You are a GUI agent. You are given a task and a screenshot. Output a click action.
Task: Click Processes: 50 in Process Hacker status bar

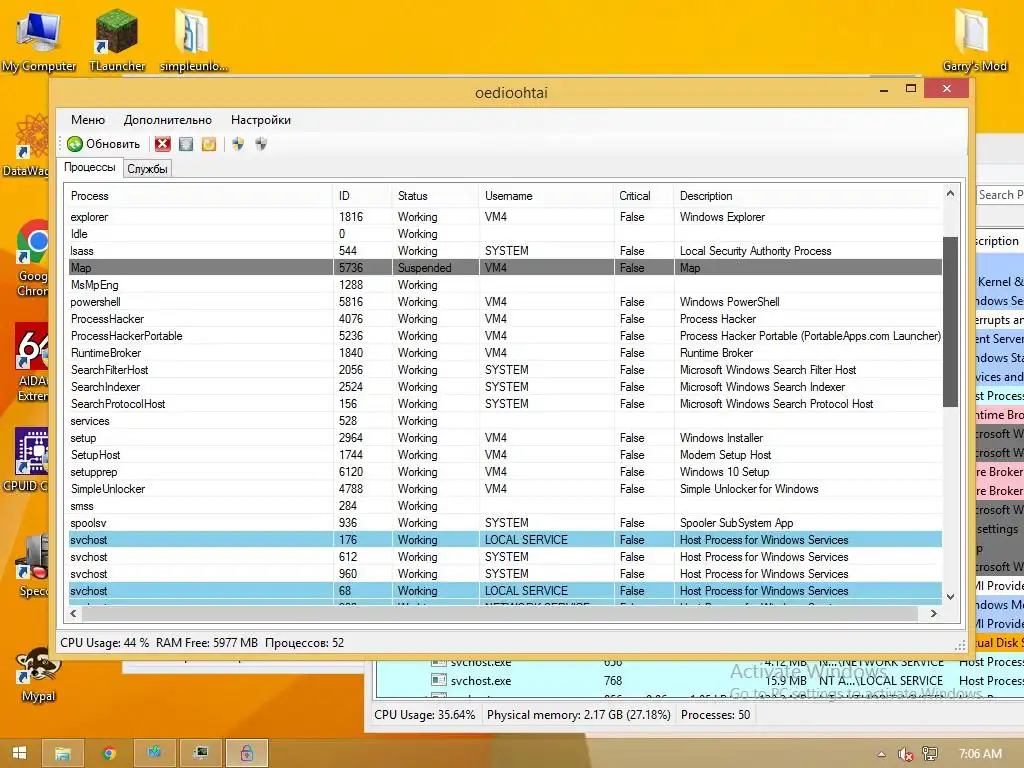[x=715, y=714]
